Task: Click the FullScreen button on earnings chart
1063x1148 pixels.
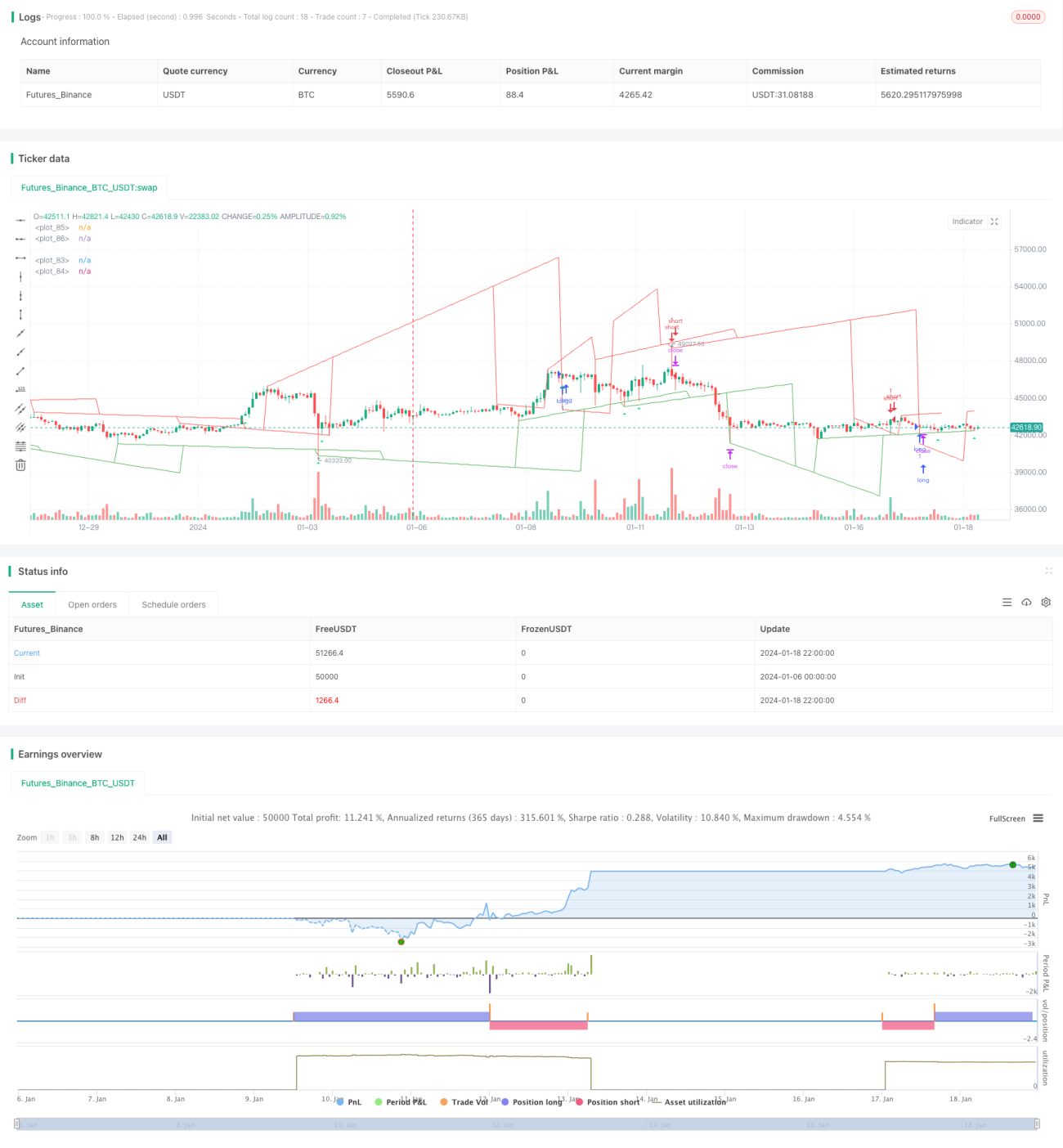Action: [x=1007, y=818]
